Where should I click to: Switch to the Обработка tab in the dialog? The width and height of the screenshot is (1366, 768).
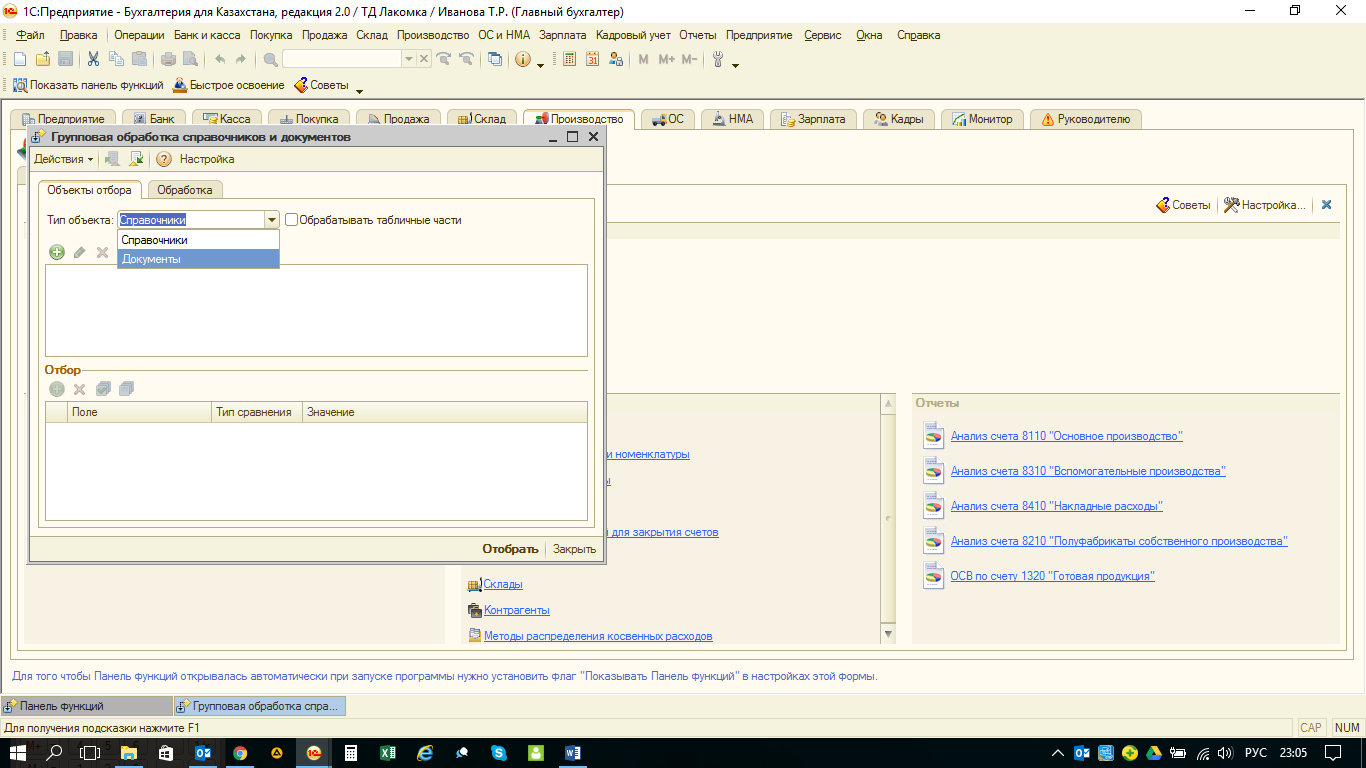pos(185,189)
